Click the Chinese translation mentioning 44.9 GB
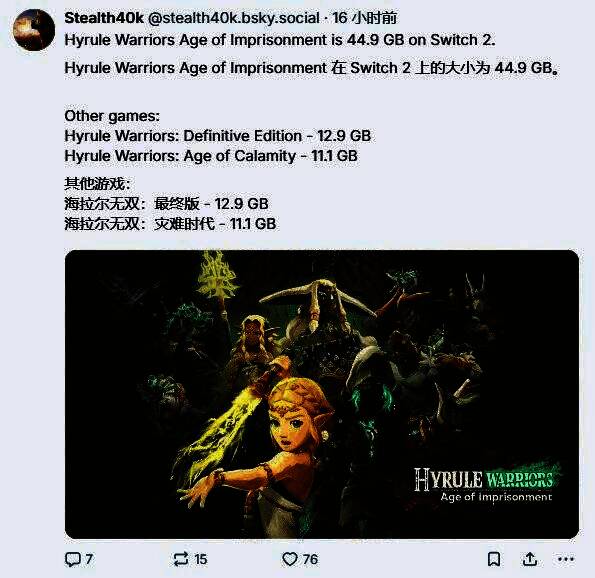Image resolution: width=595 pixels, height=578 pixels. click(x=312, y=68)
